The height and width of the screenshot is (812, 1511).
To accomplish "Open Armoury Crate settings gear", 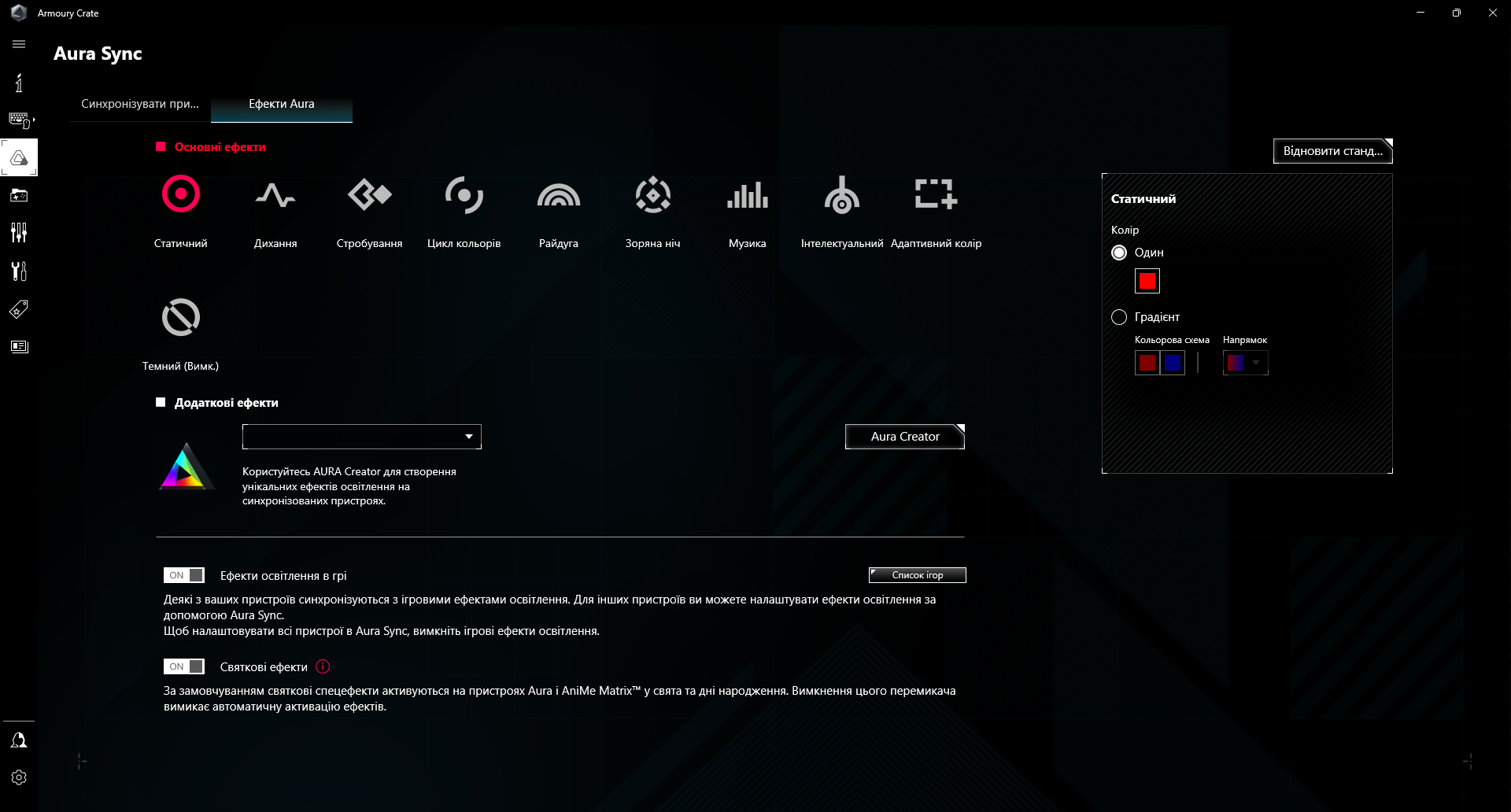I will point(19,777).
